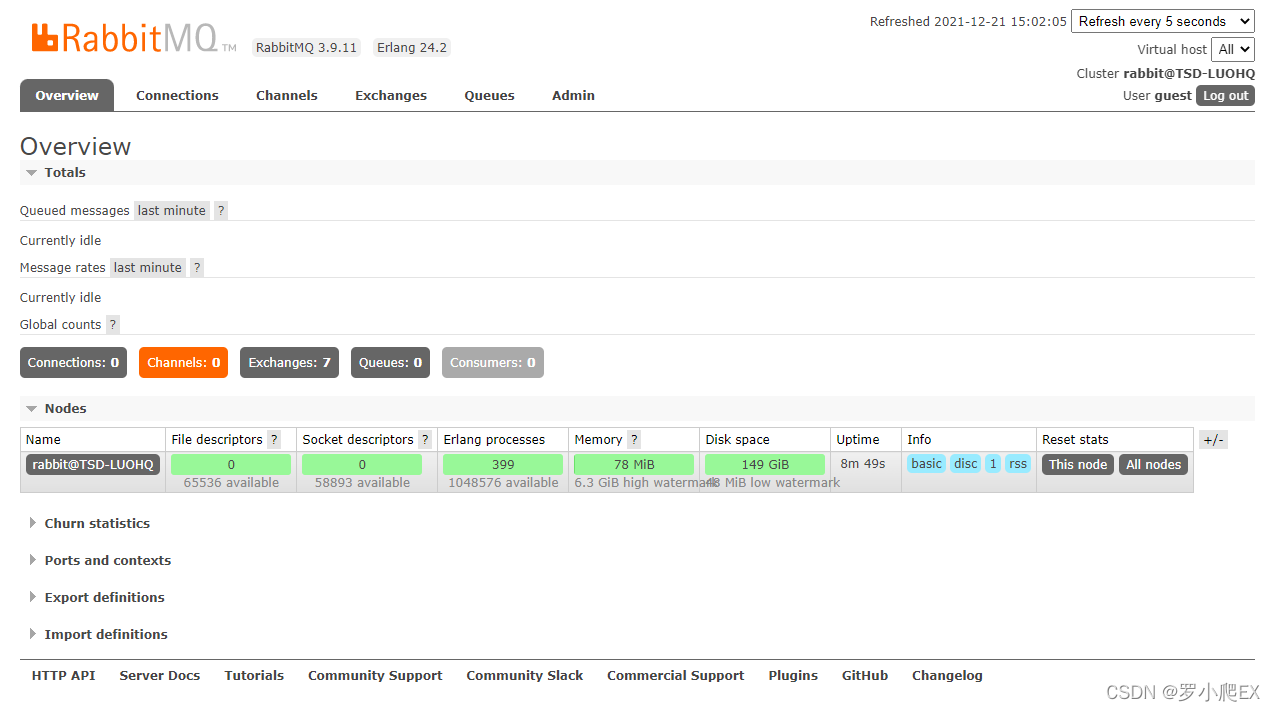The height and width of the screenshot is (711, 1275).
Task: Click the RabbitMQ logo
Action: pyautogui.click(x=133, y=38)
